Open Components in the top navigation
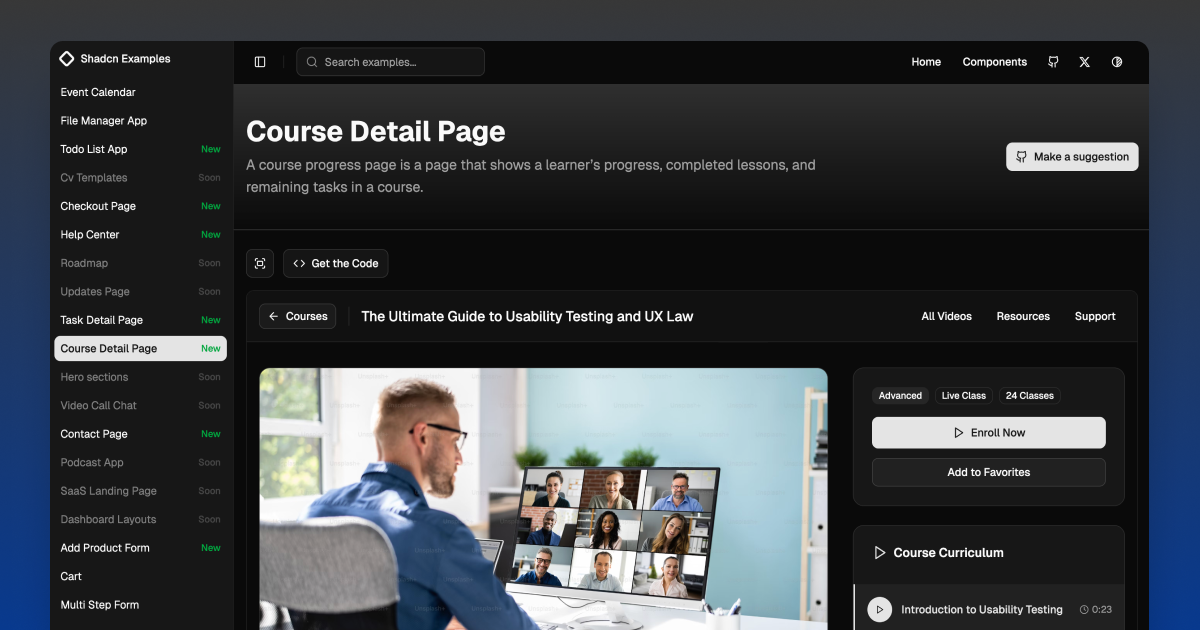This screenshot has height=630, width=1200. tap(994, 62)
